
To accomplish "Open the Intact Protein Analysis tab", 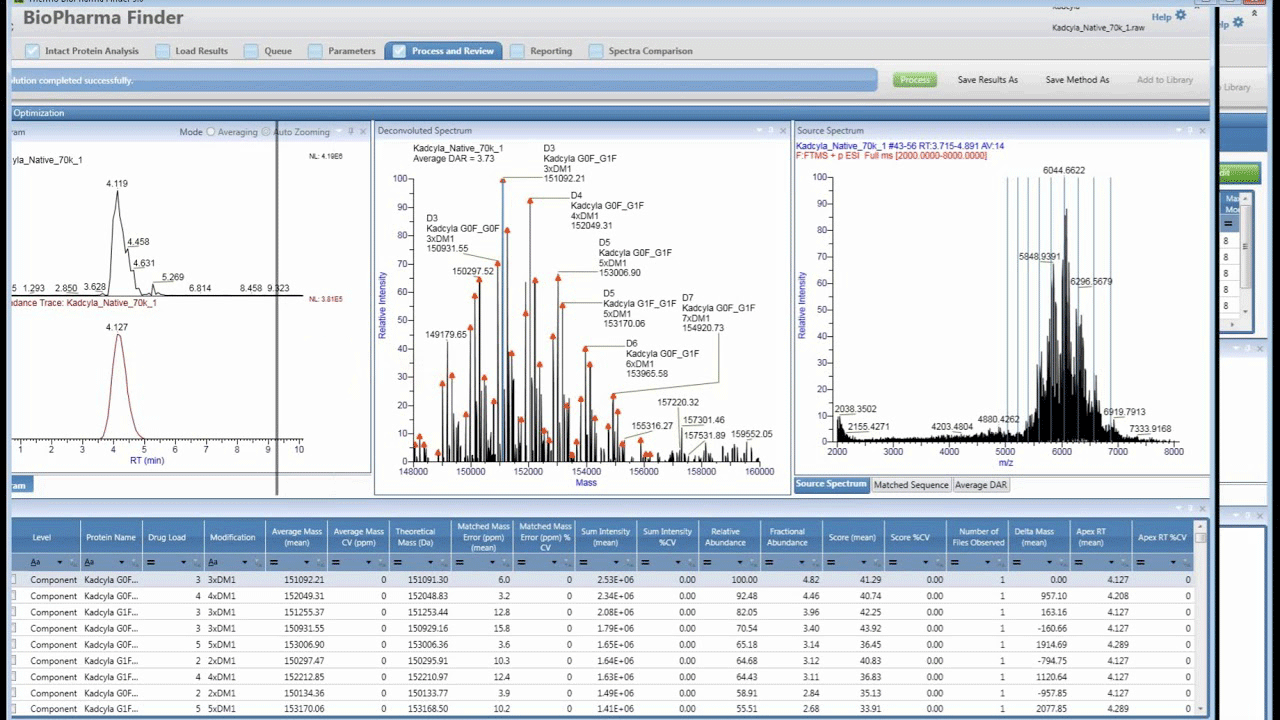I will [81, 51].
